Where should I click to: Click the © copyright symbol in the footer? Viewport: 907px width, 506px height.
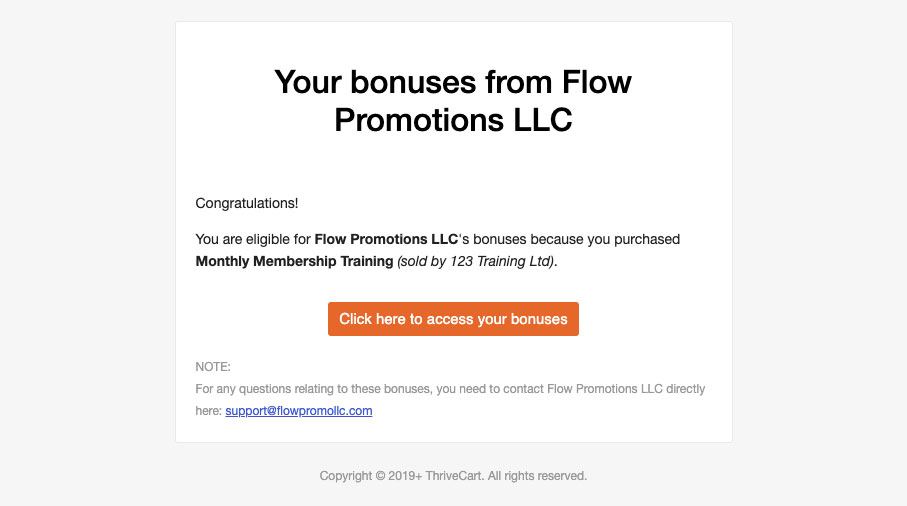click(380, 476)
